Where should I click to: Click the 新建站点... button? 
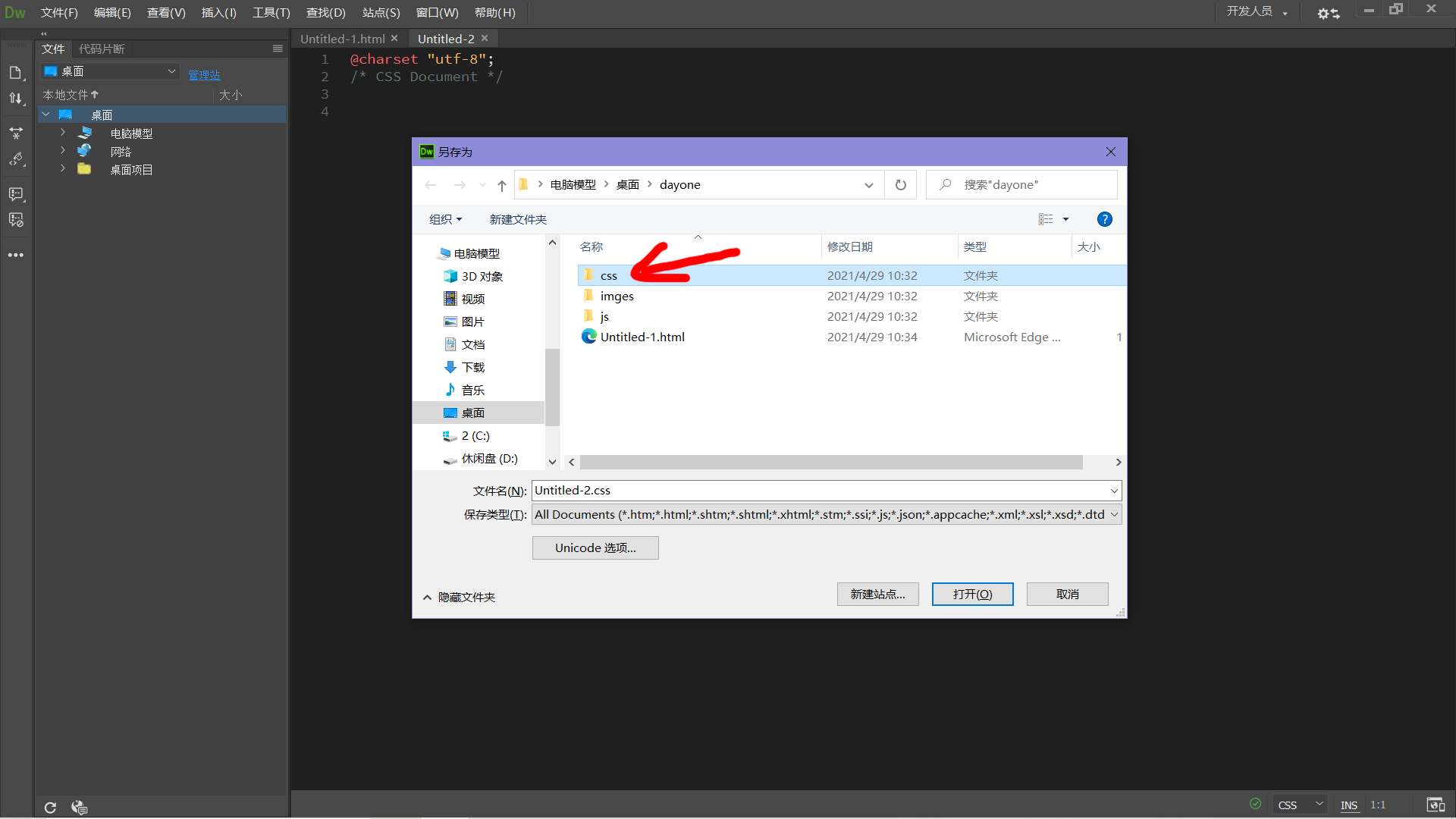pyautogui.click(x=877, y=595)
